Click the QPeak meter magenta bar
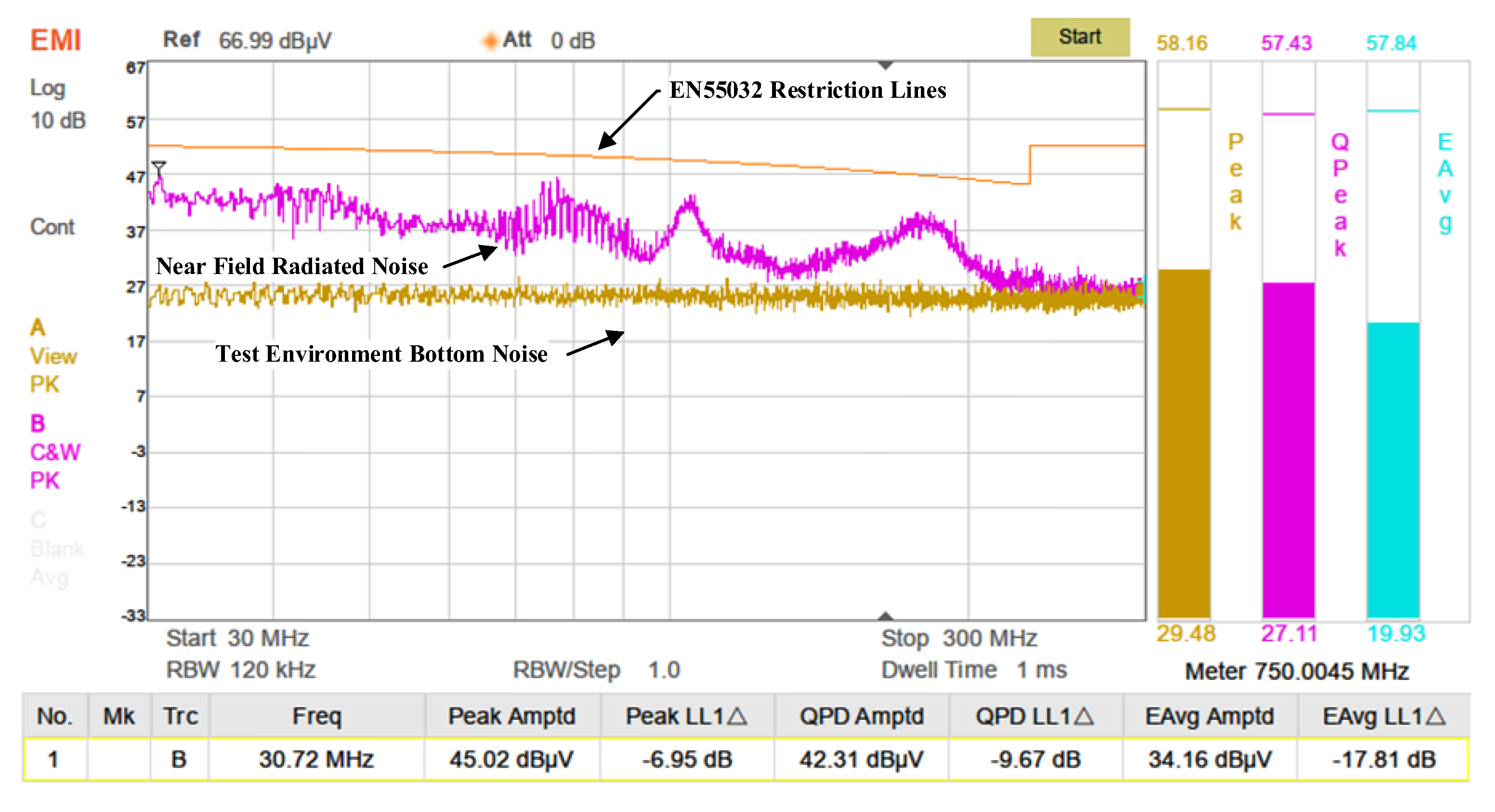This screenshot has height=812, width=1495. [x=1288, y=449]
